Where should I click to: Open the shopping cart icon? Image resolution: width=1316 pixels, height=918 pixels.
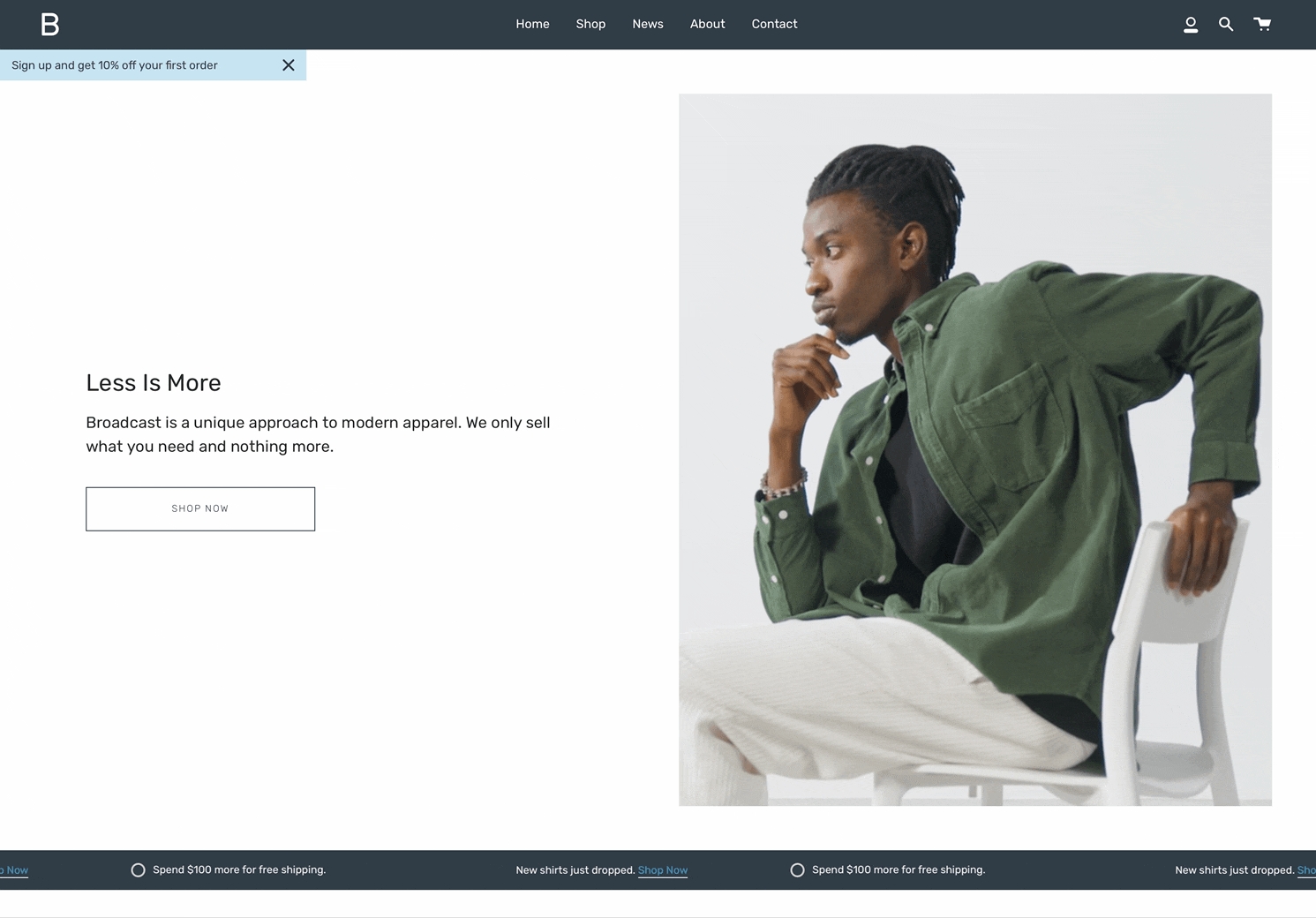1262,24
